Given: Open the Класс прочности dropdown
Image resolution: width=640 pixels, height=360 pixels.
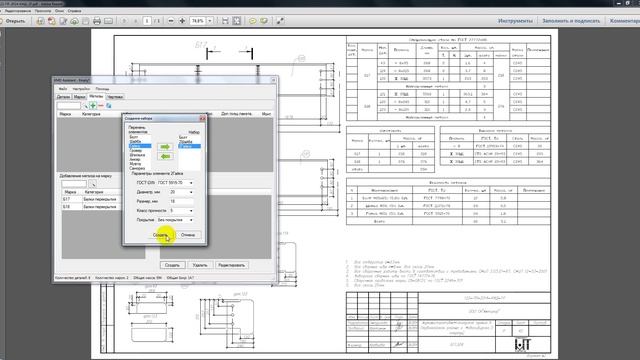Looking at the screenshot, I should pyautogui.click(x=191, y=211).
